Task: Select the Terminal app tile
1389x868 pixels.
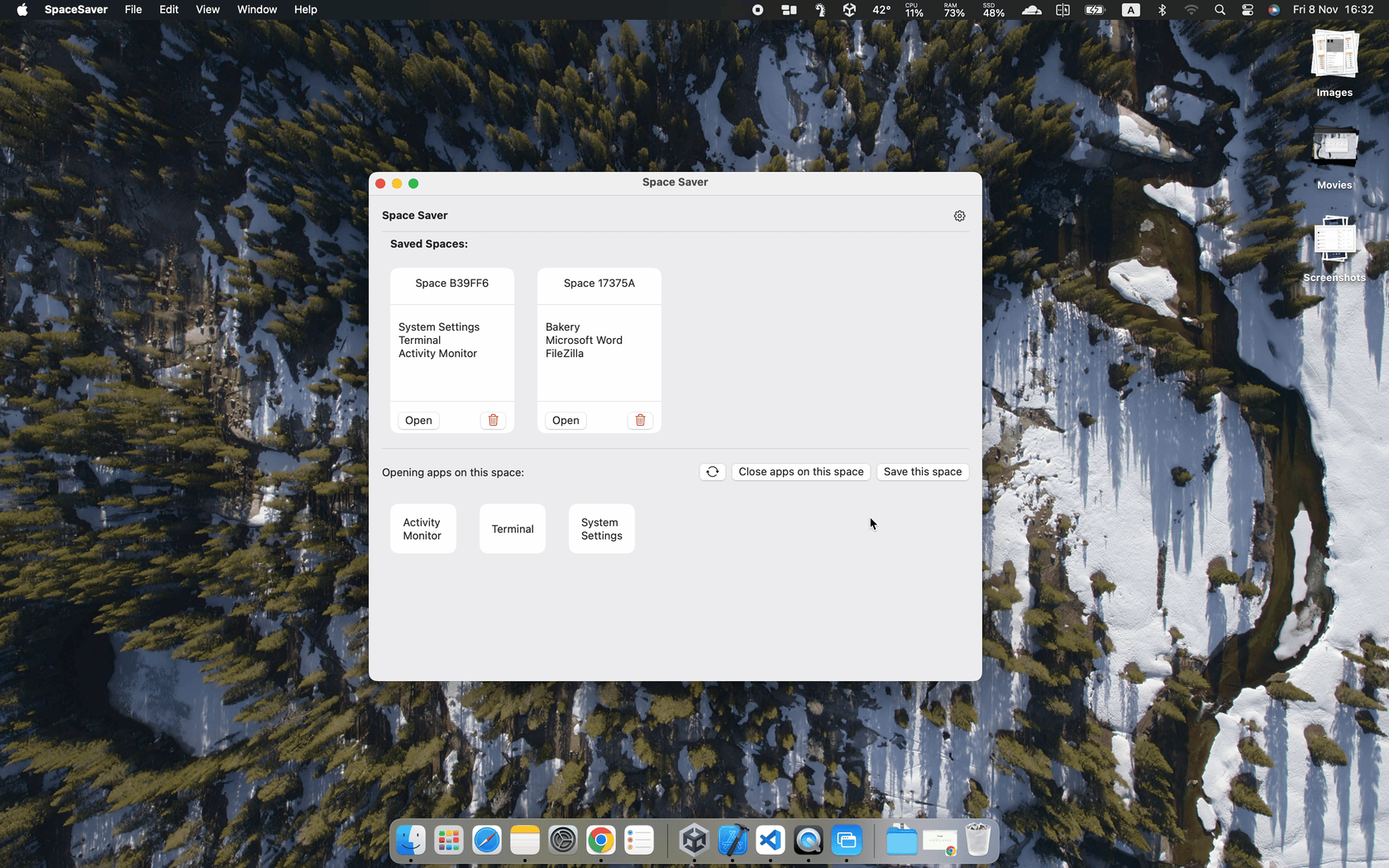Action: [512, 528]
